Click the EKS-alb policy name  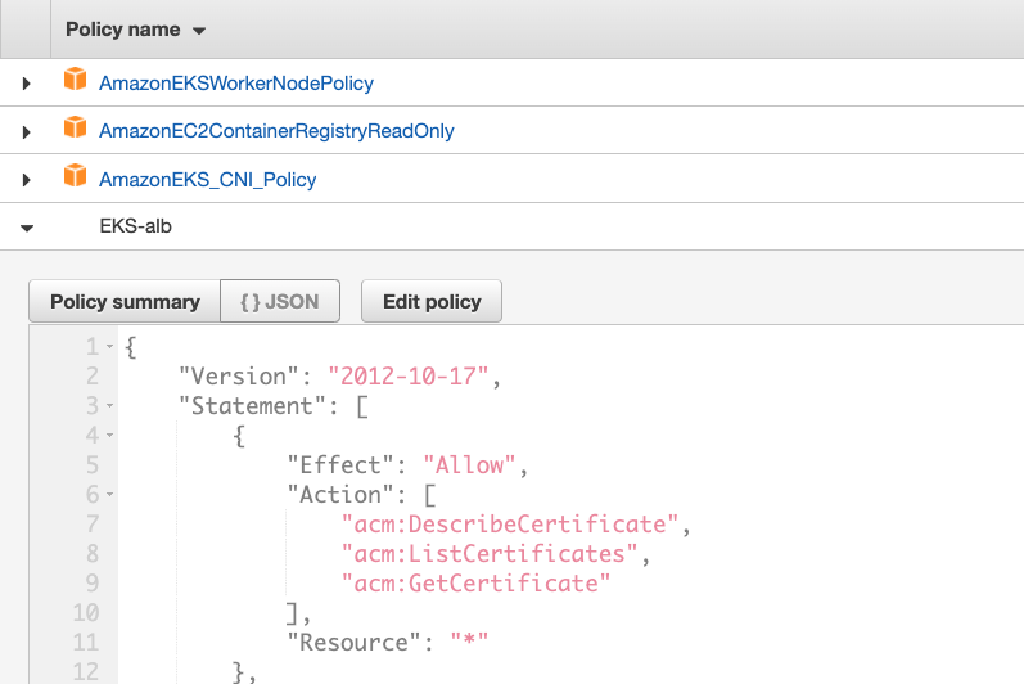[x=135, y=227]
